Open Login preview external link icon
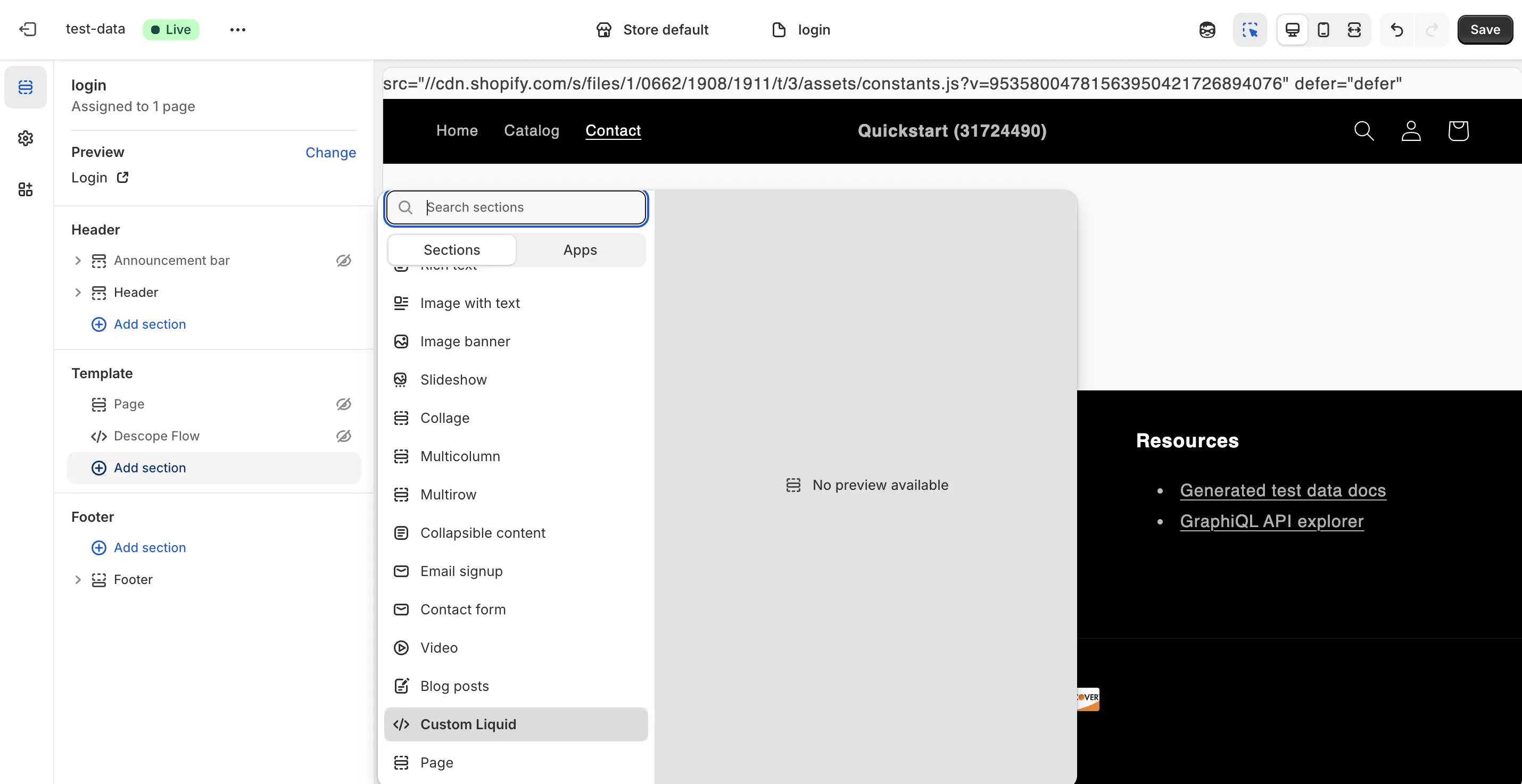Viewport: 1522px width, 784px height. pos(122,177)
